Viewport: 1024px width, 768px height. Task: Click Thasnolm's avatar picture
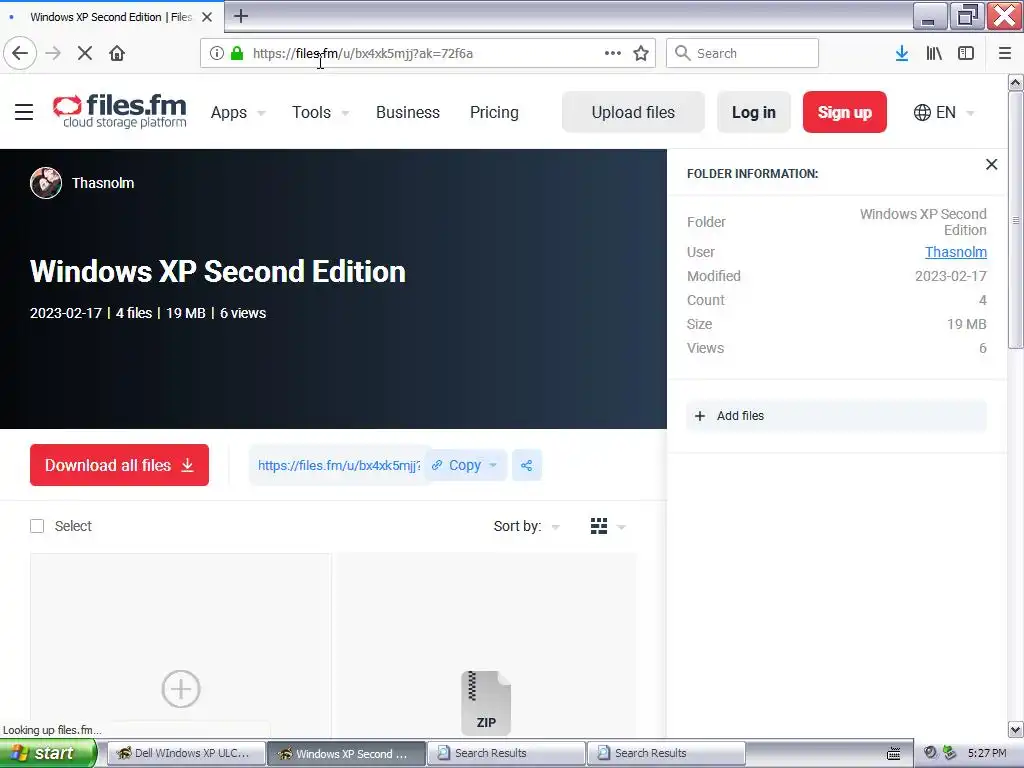tap(46, 183)
